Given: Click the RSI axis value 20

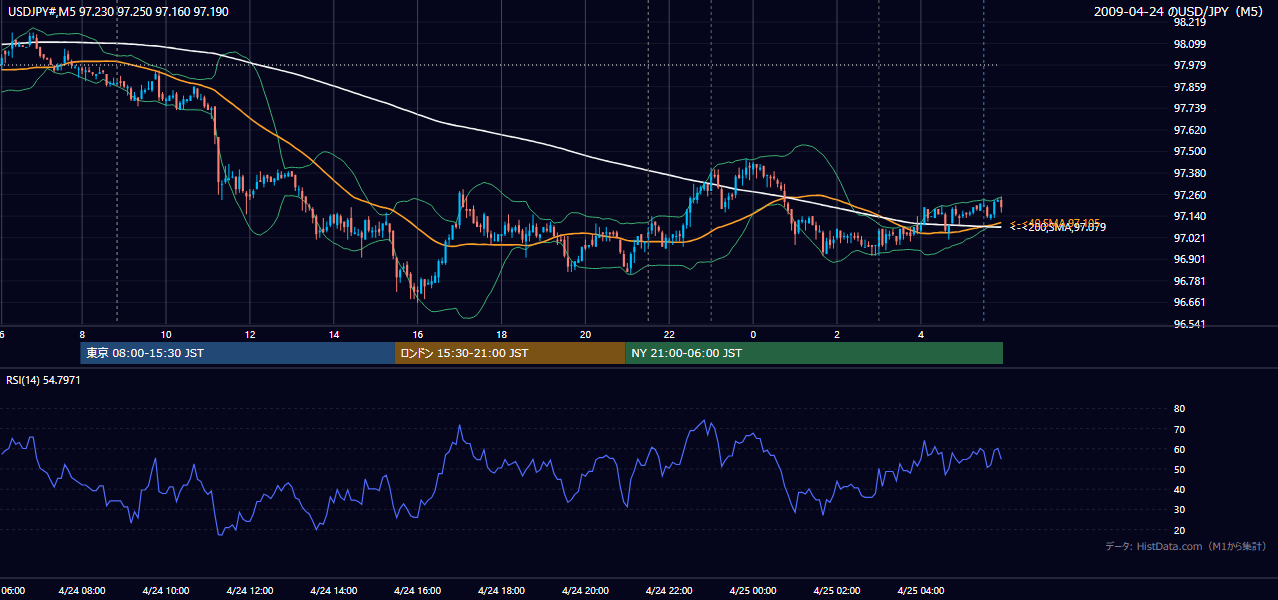Looking at the screenshot, I should (x=1179, y=530).
